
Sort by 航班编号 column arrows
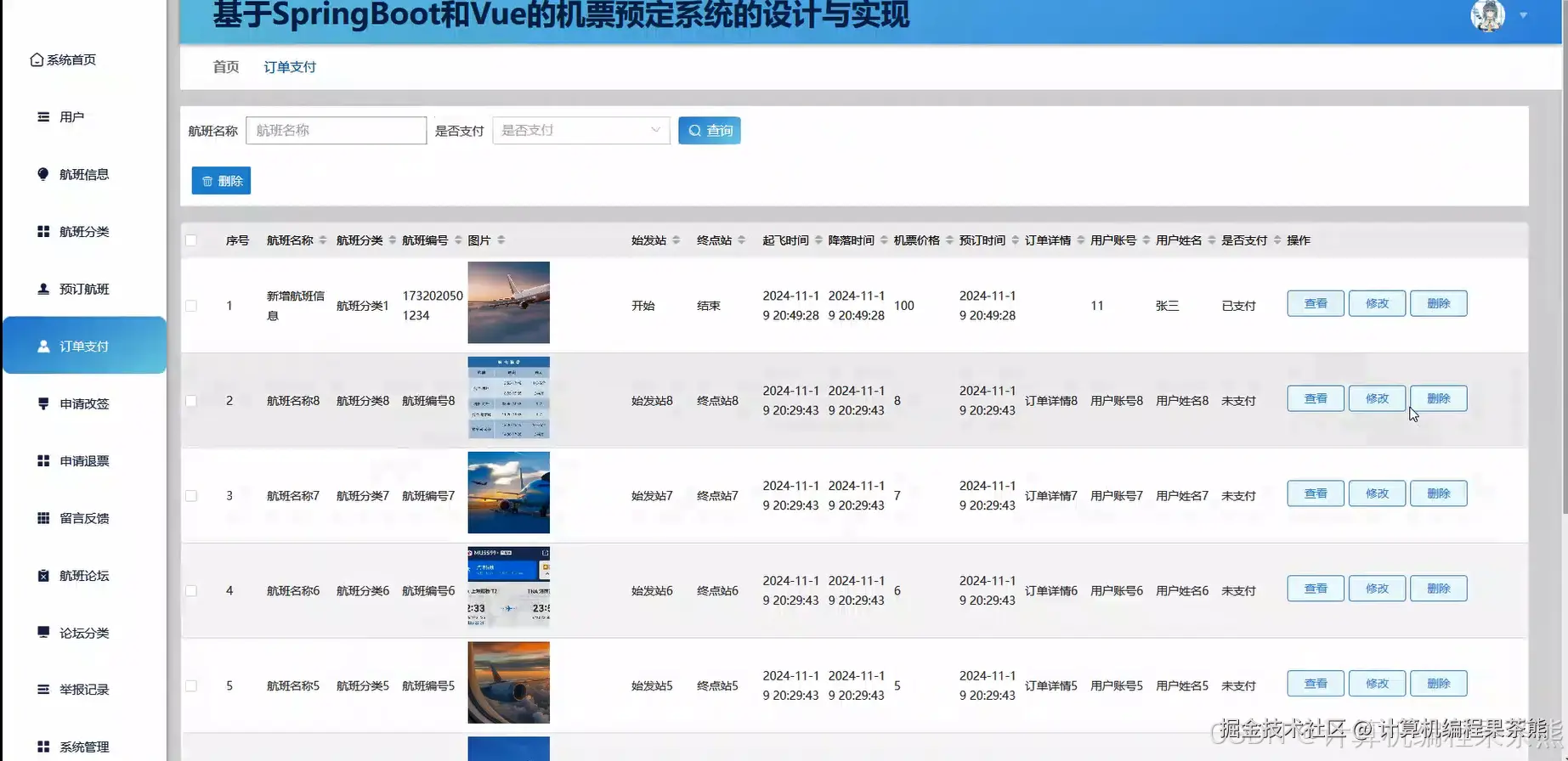pyautogui.click(x=458, y=240)
